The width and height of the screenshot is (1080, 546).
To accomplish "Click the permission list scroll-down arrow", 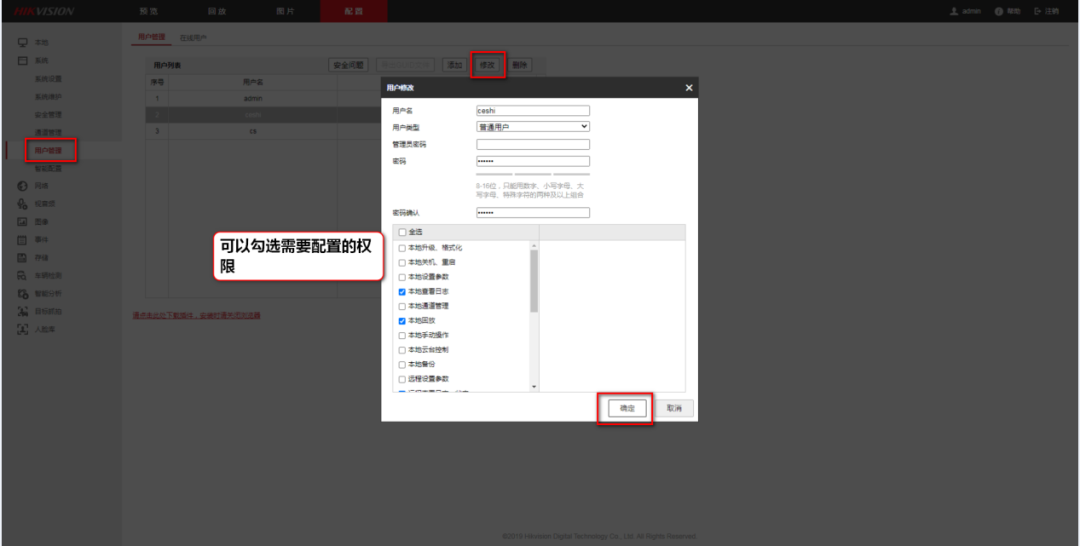I will (534, 387).
